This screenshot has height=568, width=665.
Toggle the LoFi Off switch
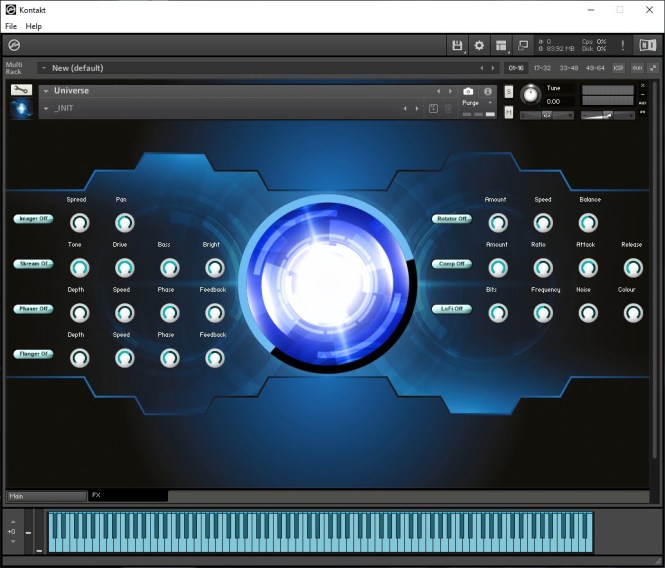(451, 309)
